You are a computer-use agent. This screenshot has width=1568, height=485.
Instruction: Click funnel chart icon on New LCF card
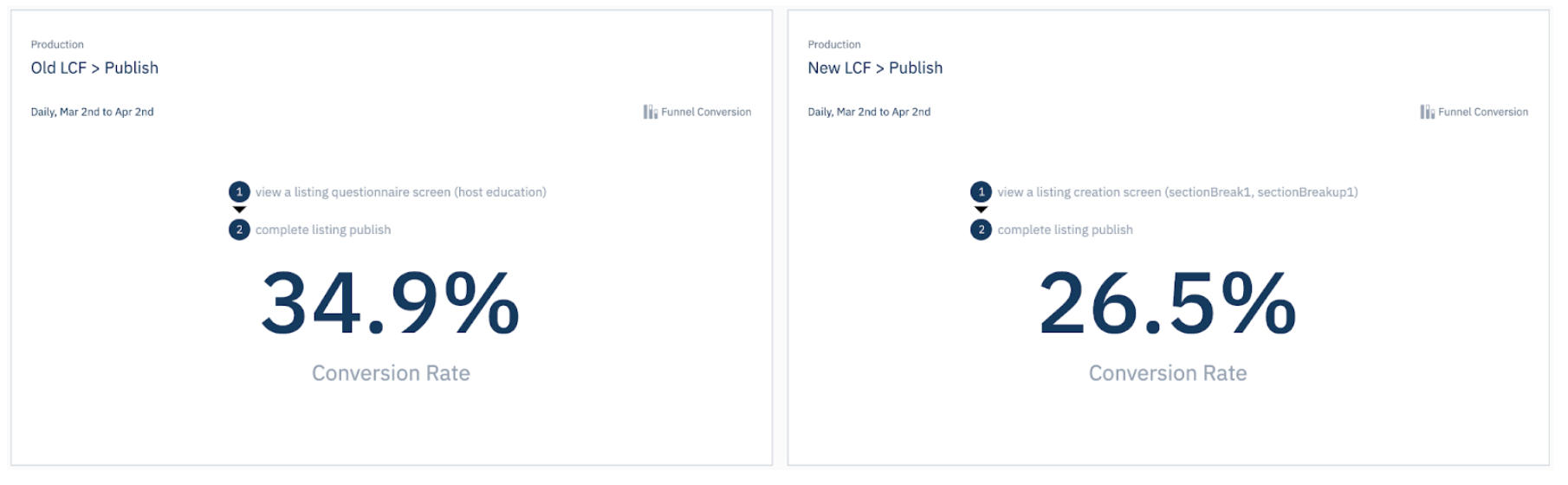[1427, 112]
